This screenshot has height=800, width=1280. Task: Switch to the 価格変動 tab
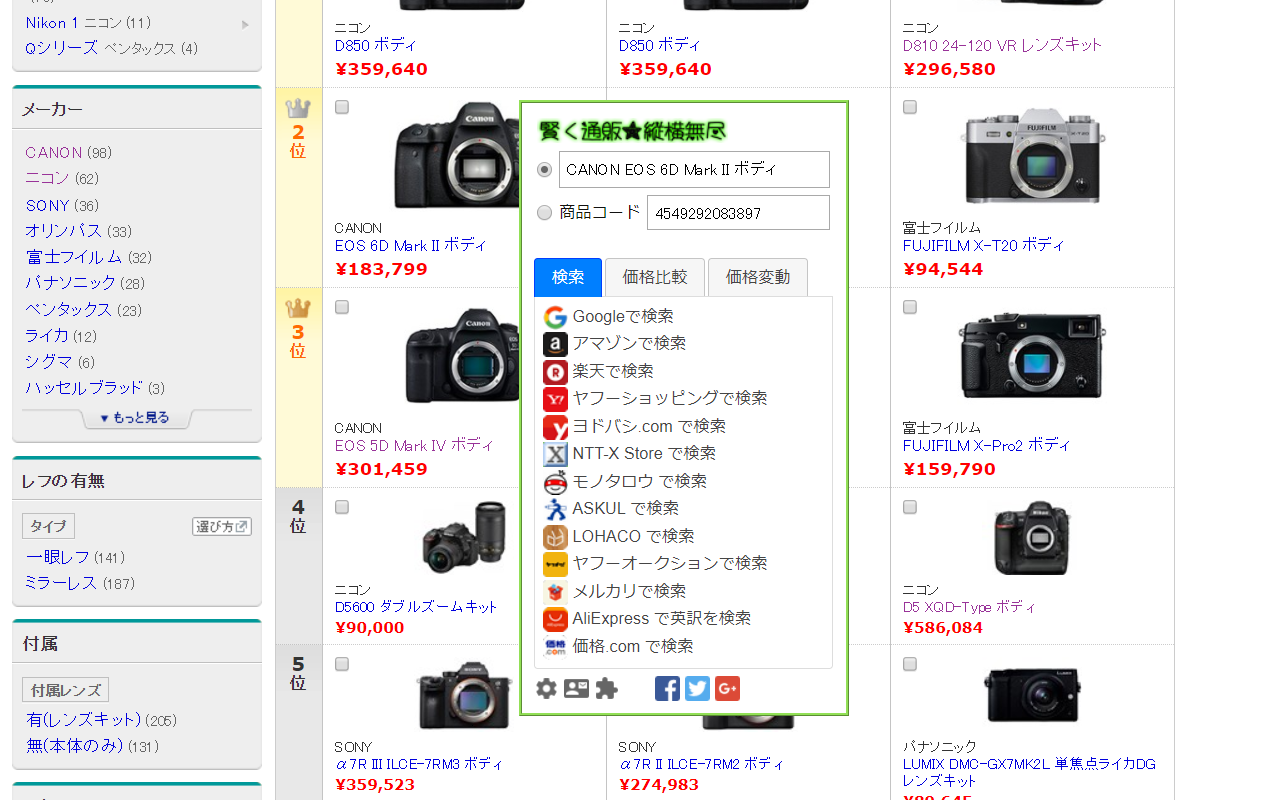click(758, 277)
